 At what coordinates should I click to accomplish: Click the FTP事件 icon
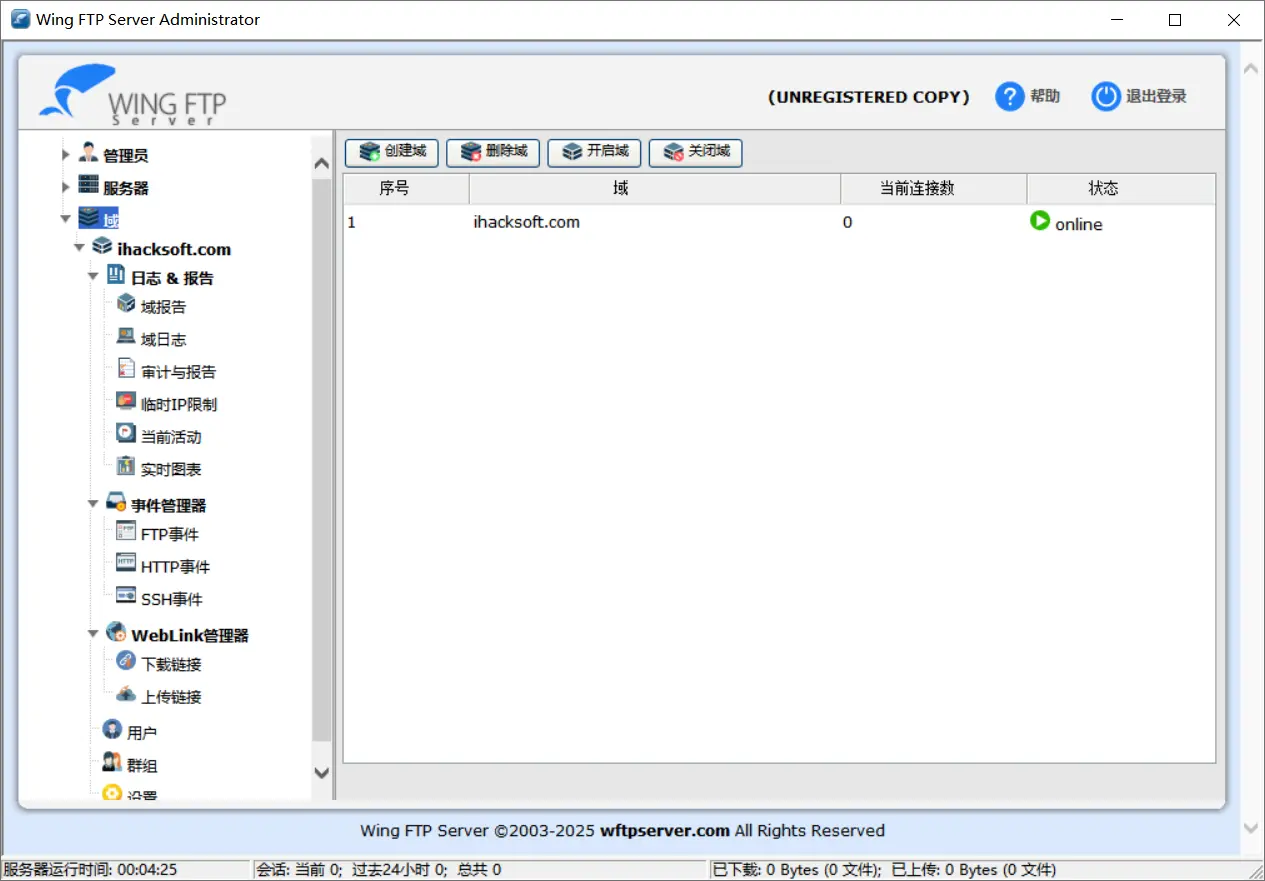tap(126, 532)
